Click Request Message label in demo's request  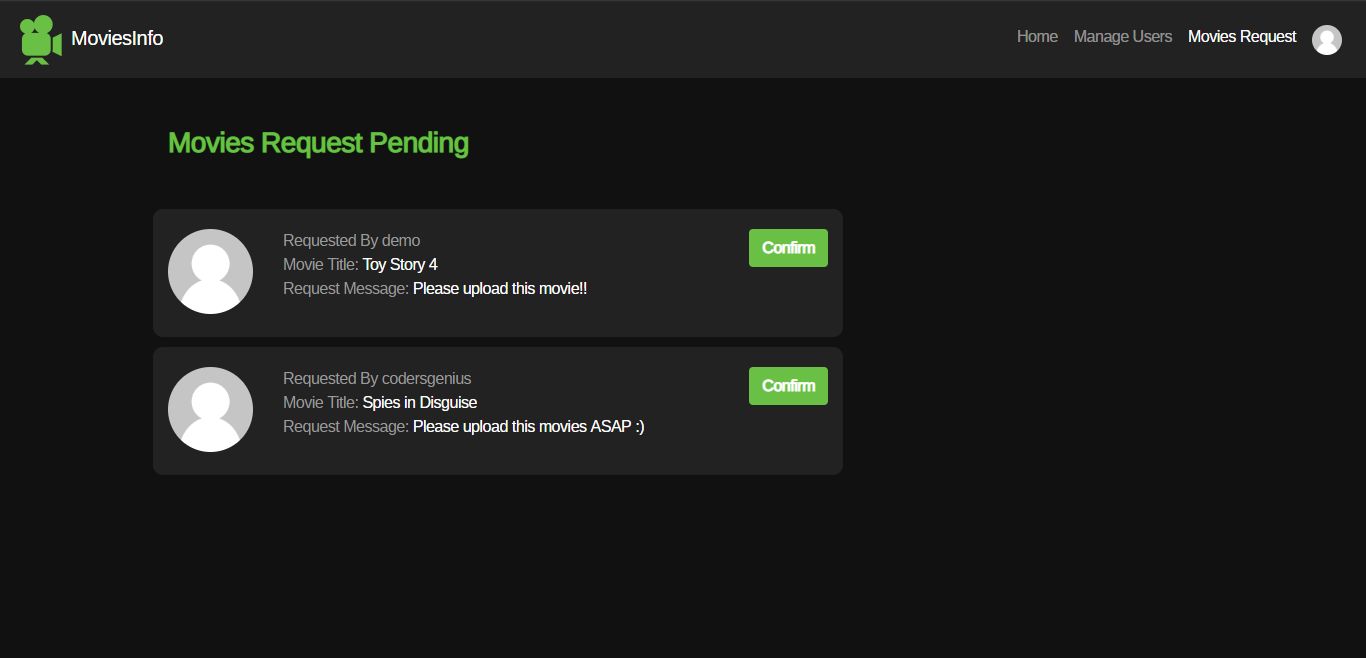345,289
